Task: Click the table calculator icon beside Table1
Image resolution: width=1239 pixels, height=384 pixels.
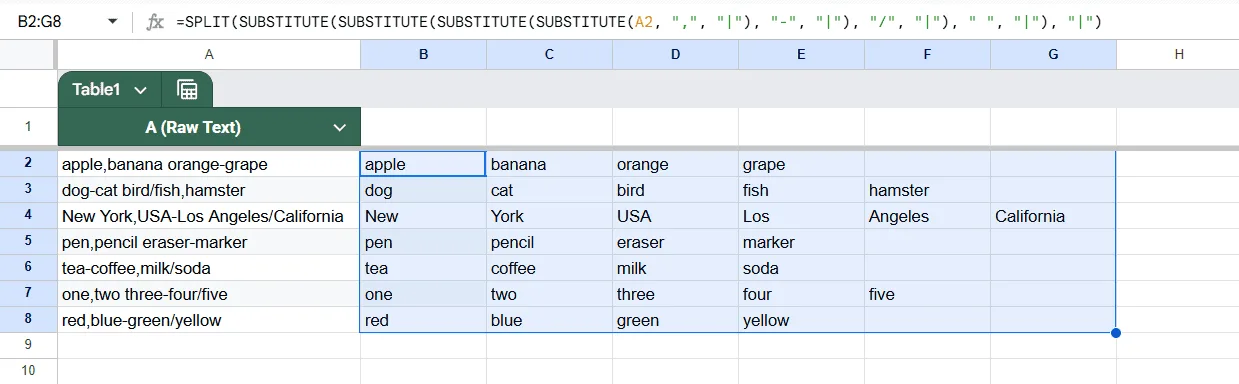Action: tap(187, 90)
